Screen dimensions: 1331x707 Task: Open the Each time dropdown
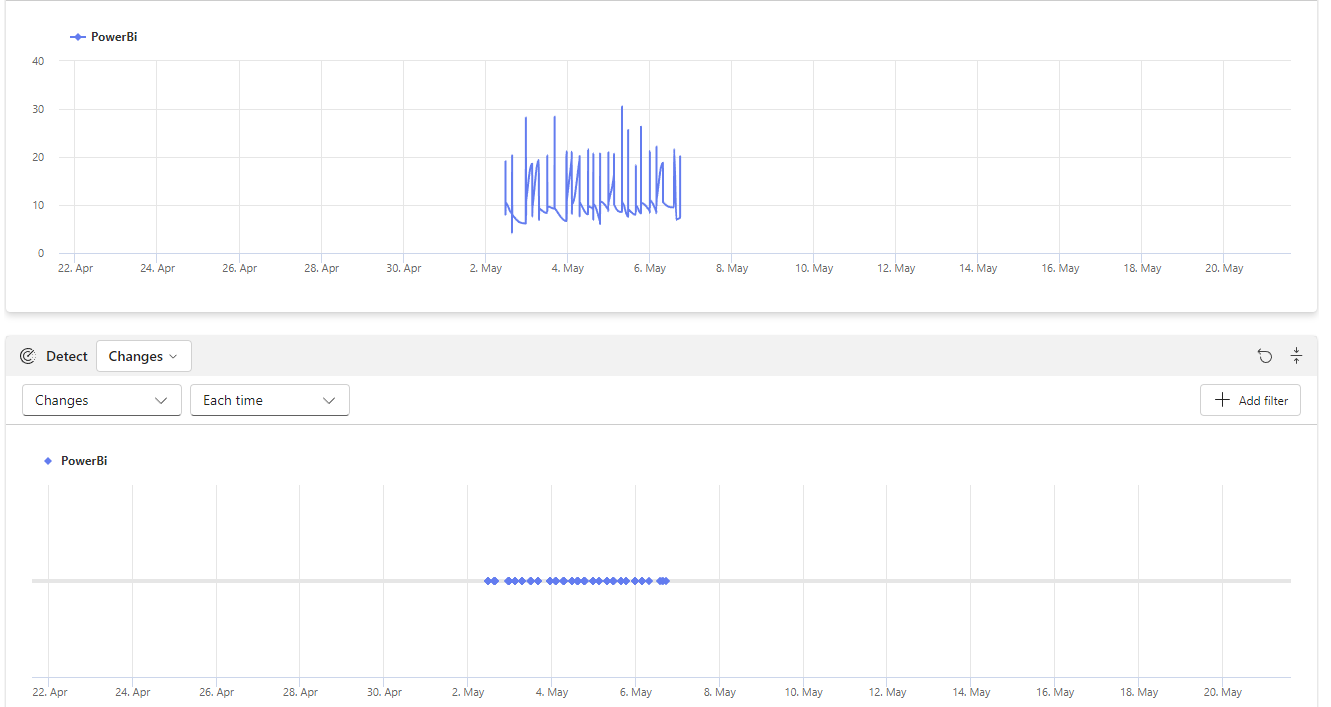(270, 400)
